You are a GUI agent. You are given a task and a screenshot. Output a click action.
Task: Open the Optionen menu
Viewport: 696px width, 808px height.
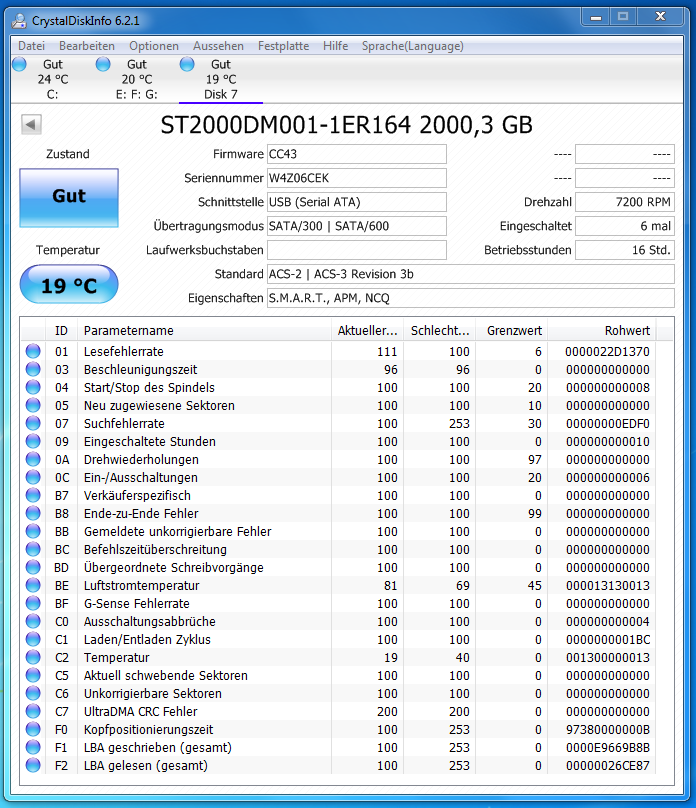[154, 46]
